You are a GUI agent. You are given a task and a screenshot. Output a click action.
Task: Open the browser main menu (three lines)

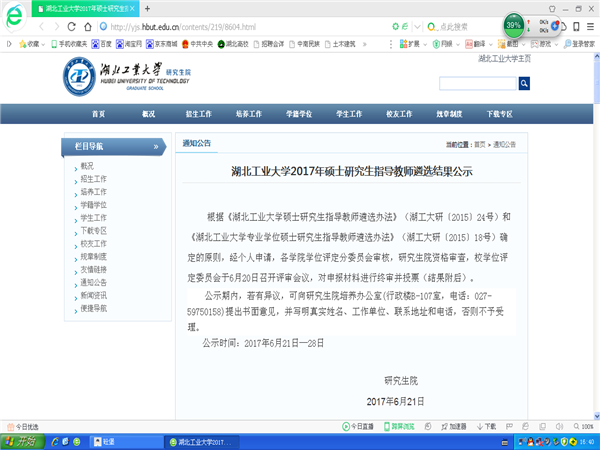click(590, 26)
